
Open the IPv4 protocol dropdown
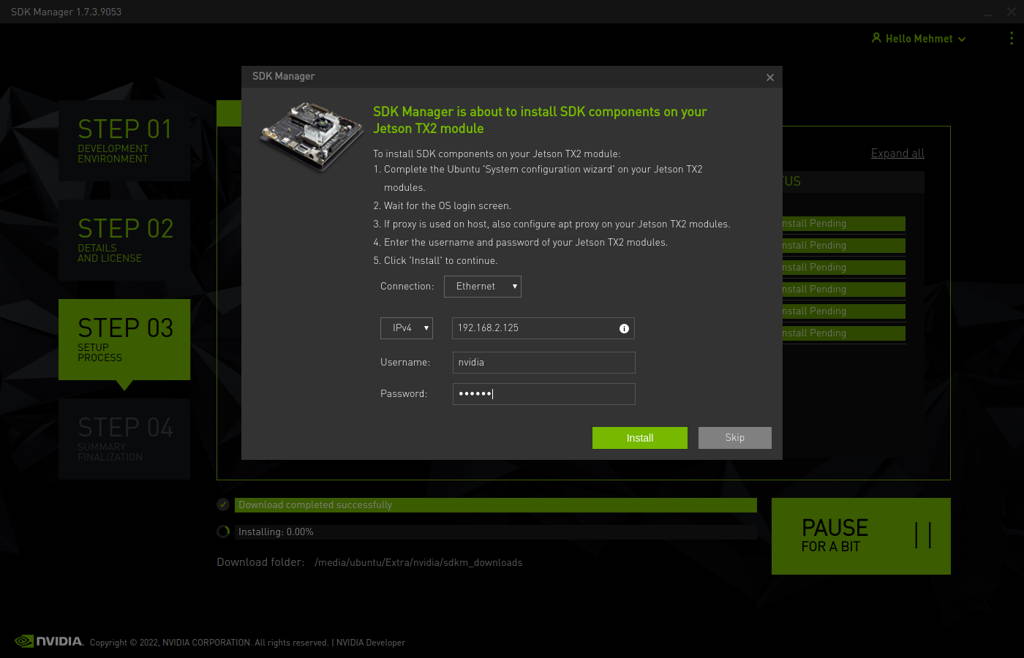pos(406,328)
